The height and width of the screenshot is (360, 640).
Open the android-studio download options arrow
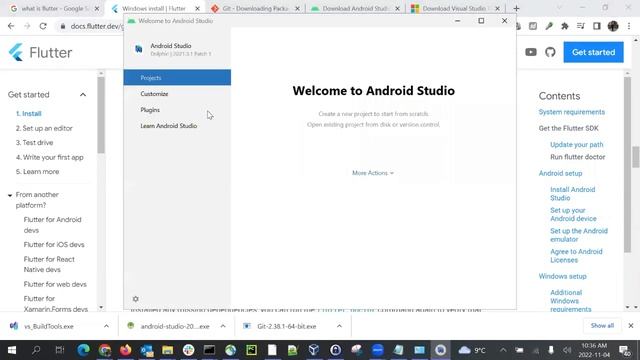click(x=223, y=326)
